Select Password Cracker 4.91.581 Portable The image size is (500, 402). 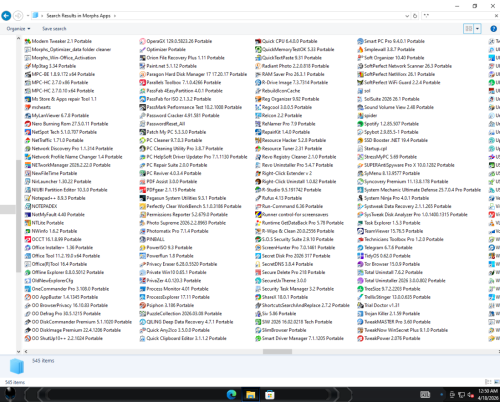[x=180, y=116]
